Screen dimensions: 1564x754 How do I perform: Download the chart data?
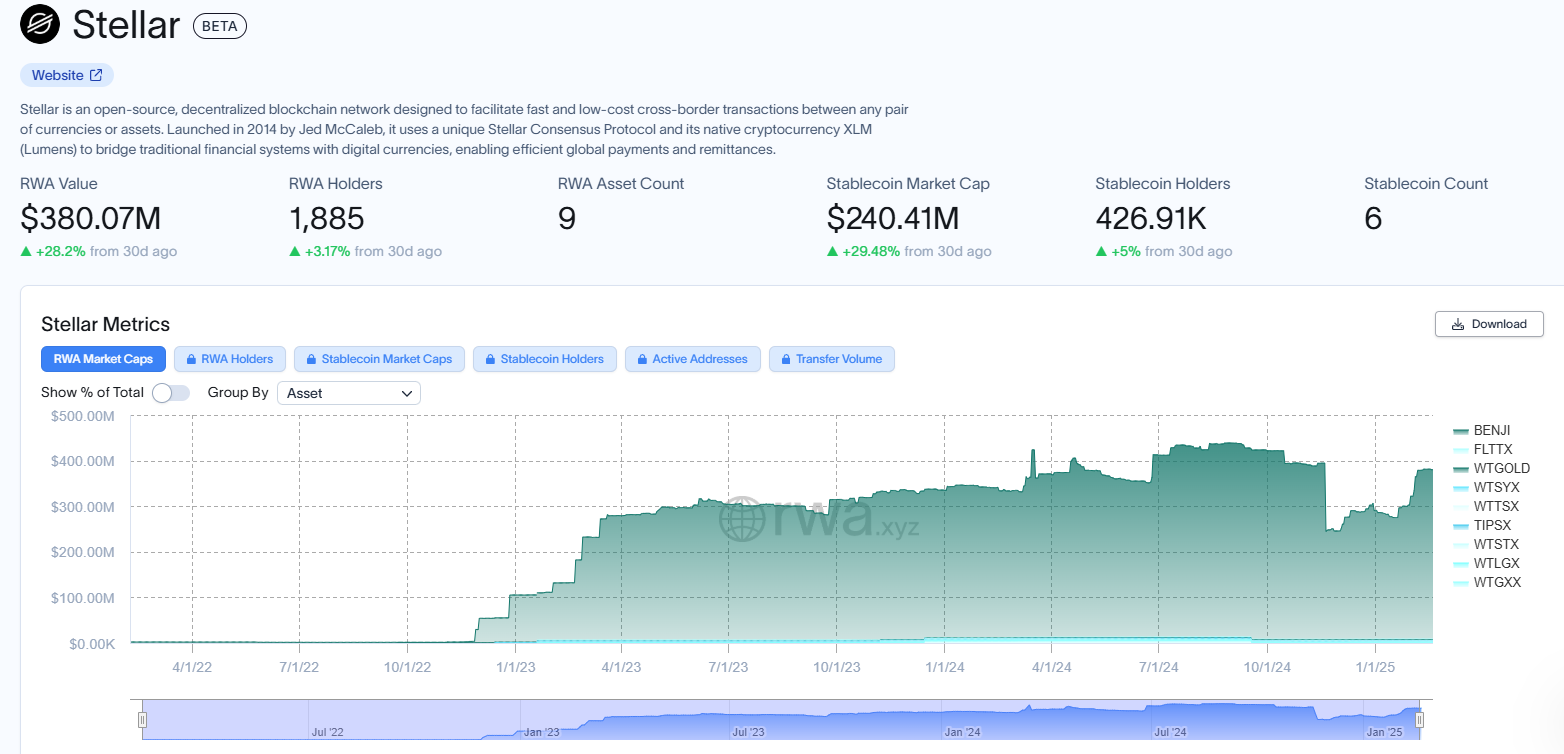pos(1489,324)
